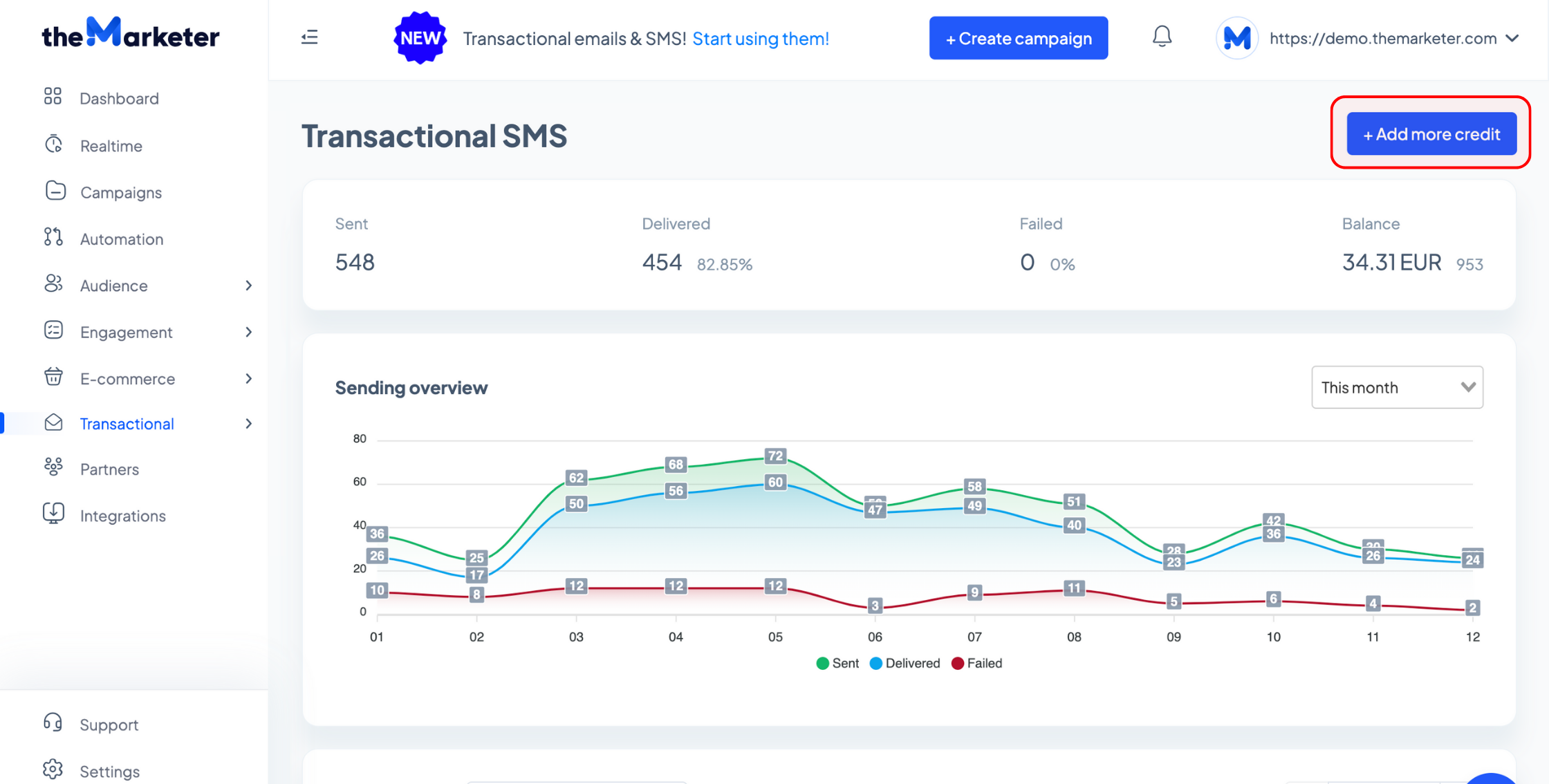Click the Sent data point labeled 51

(1074, 501)
